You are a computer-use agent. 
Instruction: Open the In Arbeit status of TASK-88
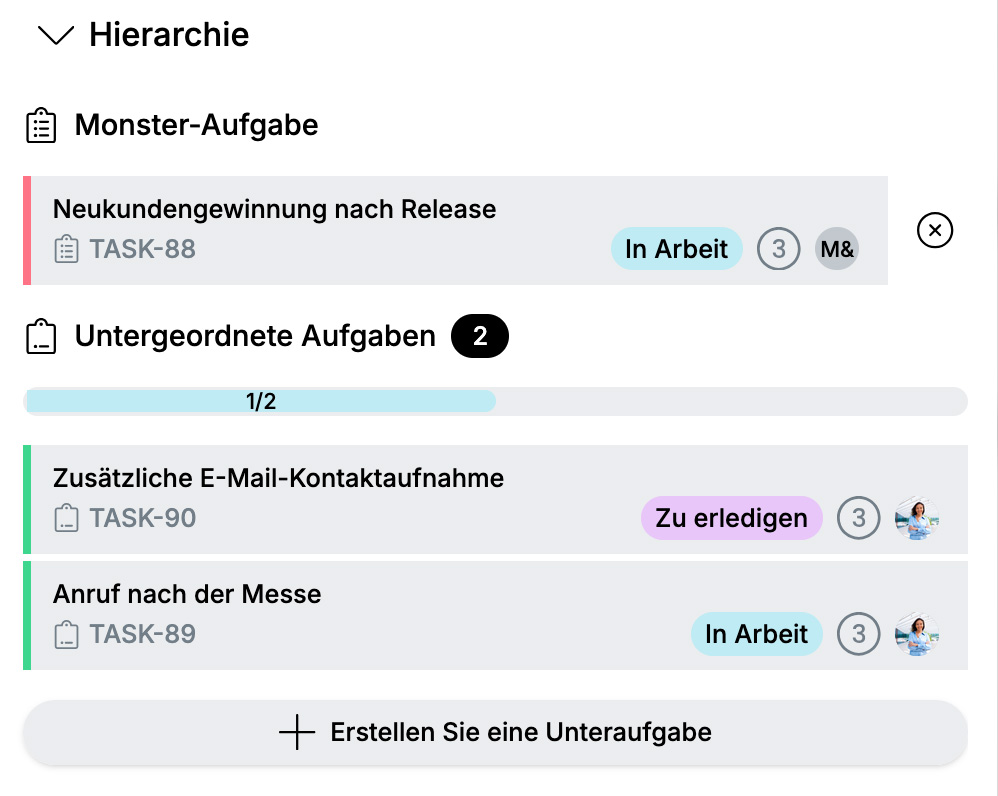(x=677, y=249)
